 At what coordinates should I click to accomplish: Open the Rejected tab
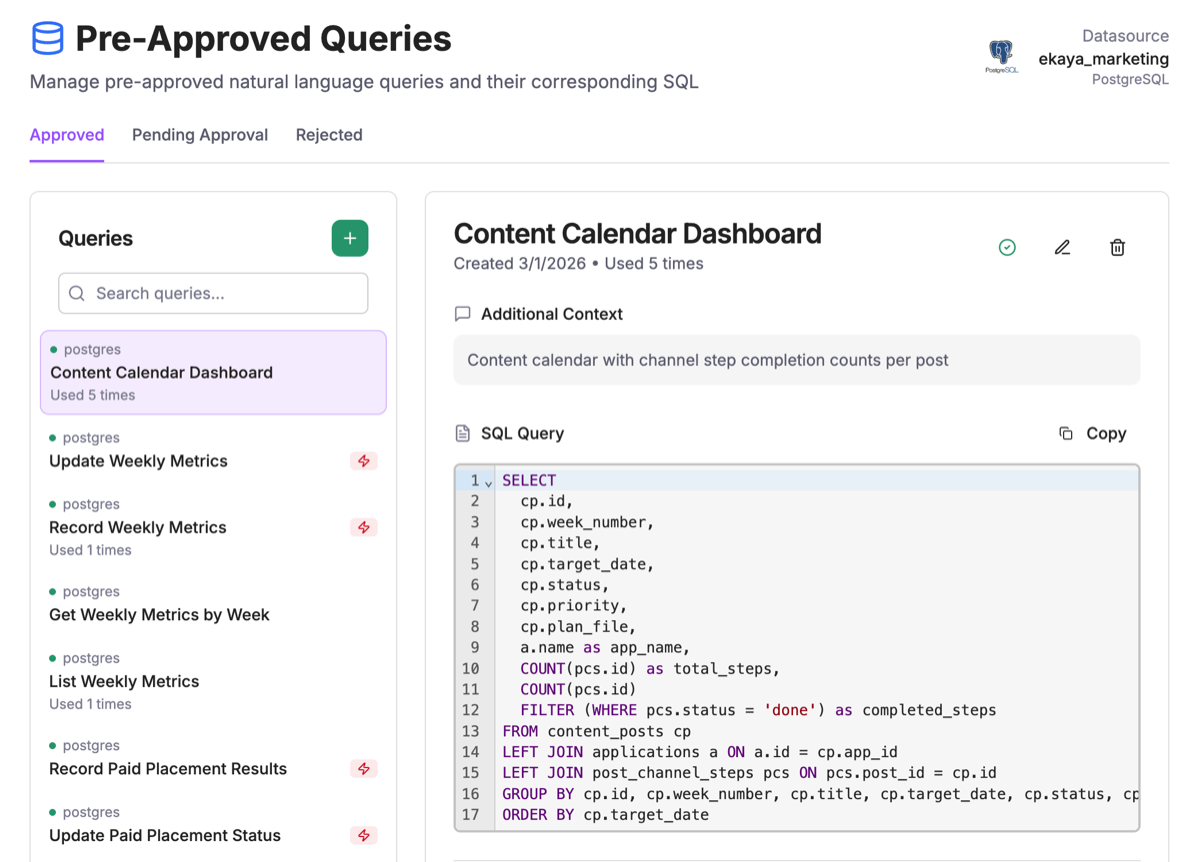click(329, 135)
